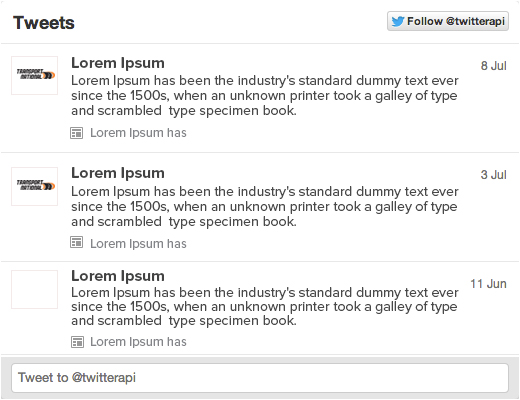Expand 'Lorem Ipsum has' summary on 8 Jul tweet

pos(138,133)
